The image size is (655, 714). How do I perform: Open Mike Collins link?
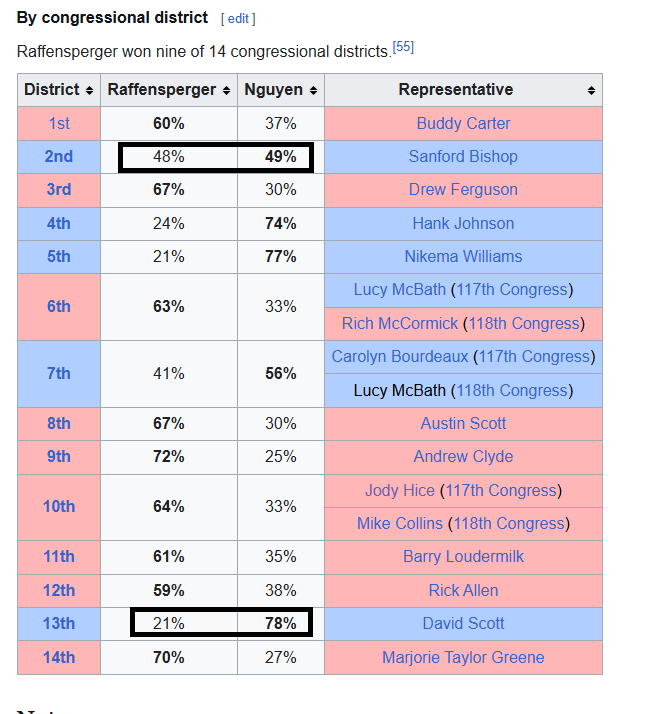coord(400,524)
